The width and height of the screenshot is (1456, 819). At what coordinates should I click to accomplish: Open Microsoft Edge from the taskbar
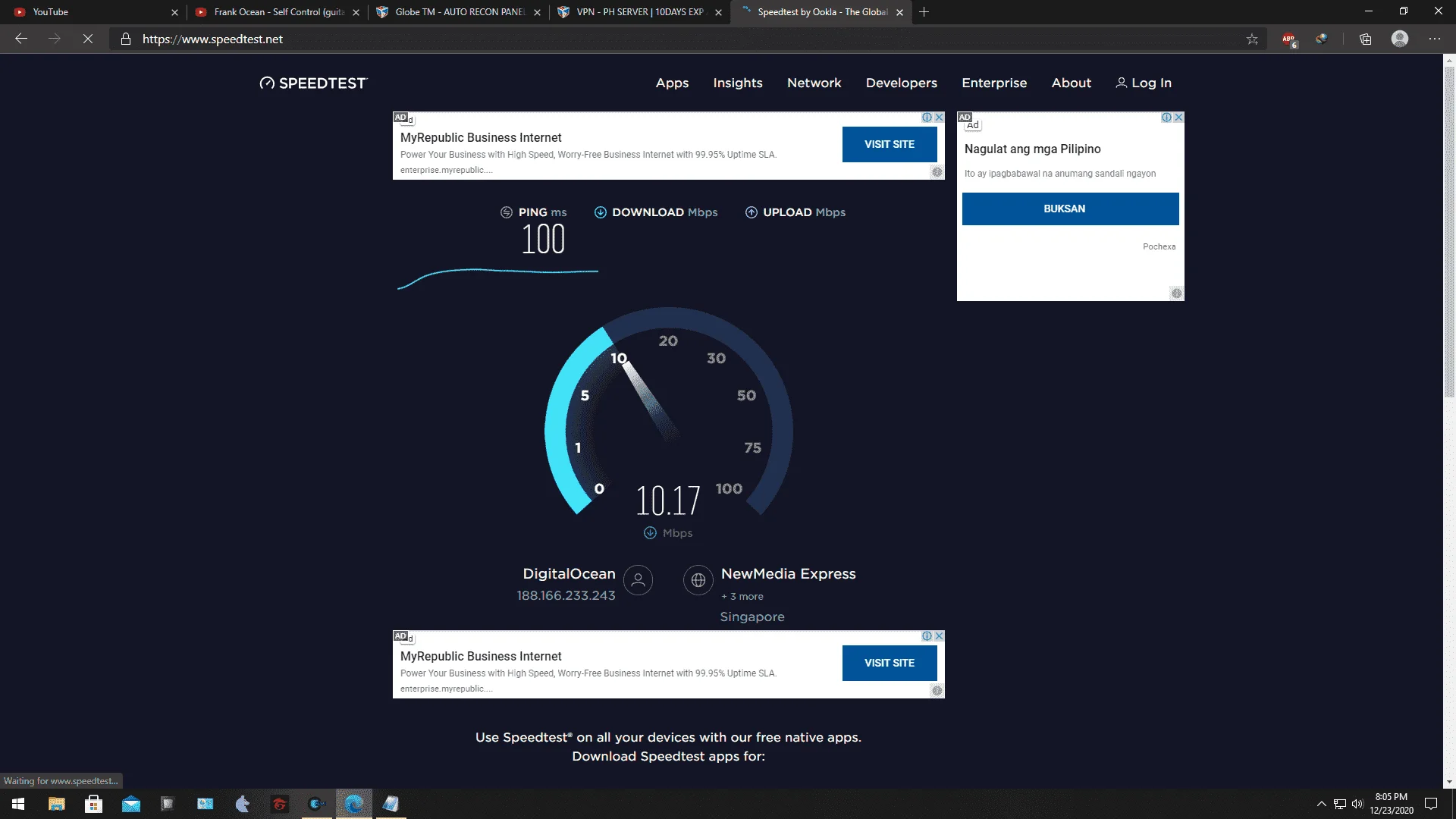pyautogui.click(x=354, y=804)
